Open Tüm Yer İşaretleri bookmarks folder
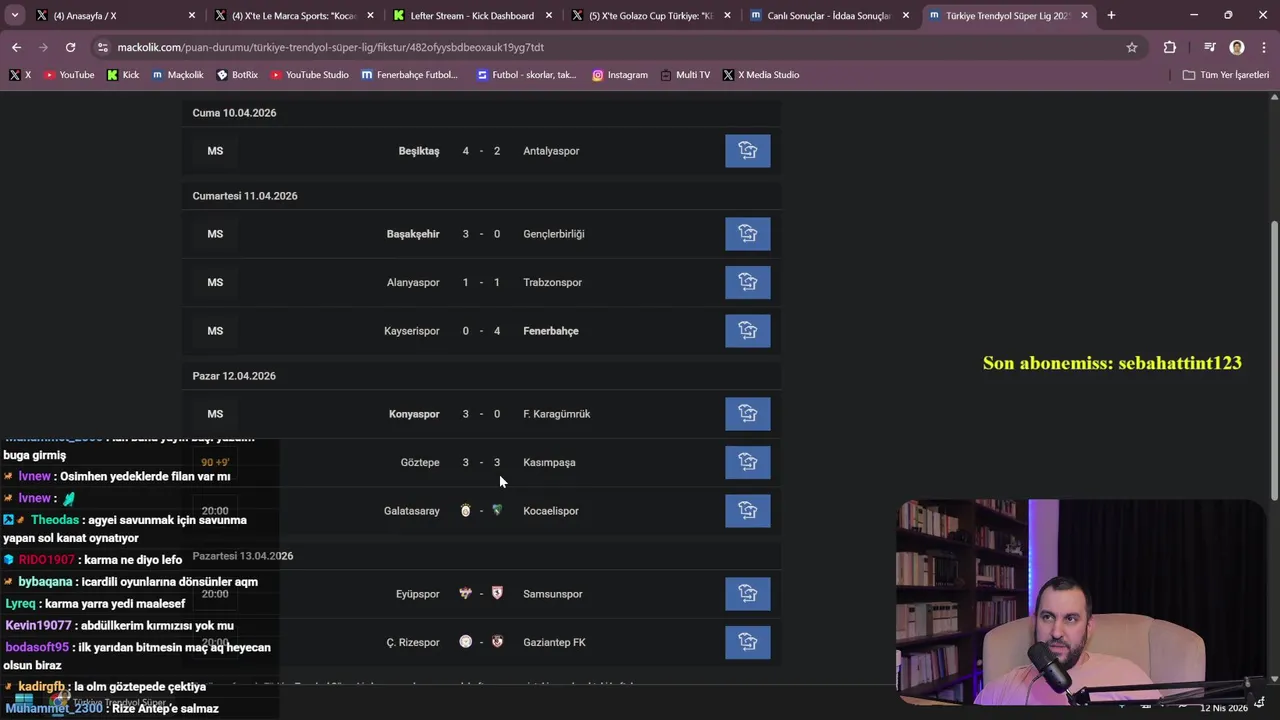This screenshot has height=720, width=1280. [1225, 75]
